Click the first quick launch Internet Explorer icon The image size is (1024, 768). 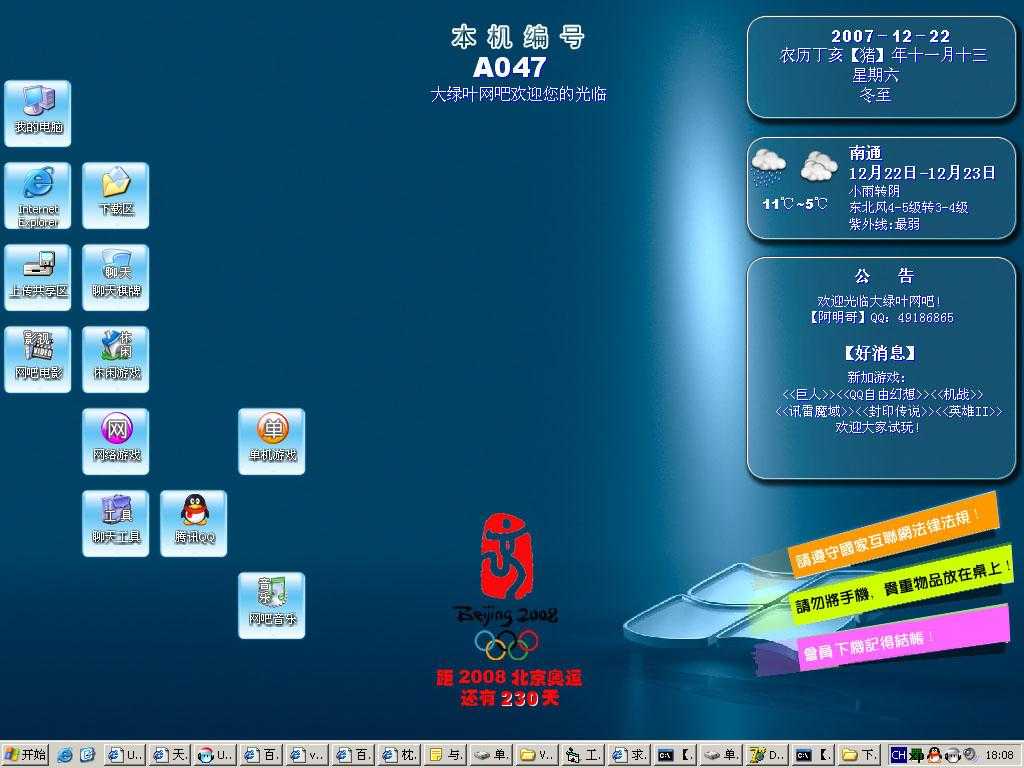coord(65,756)
